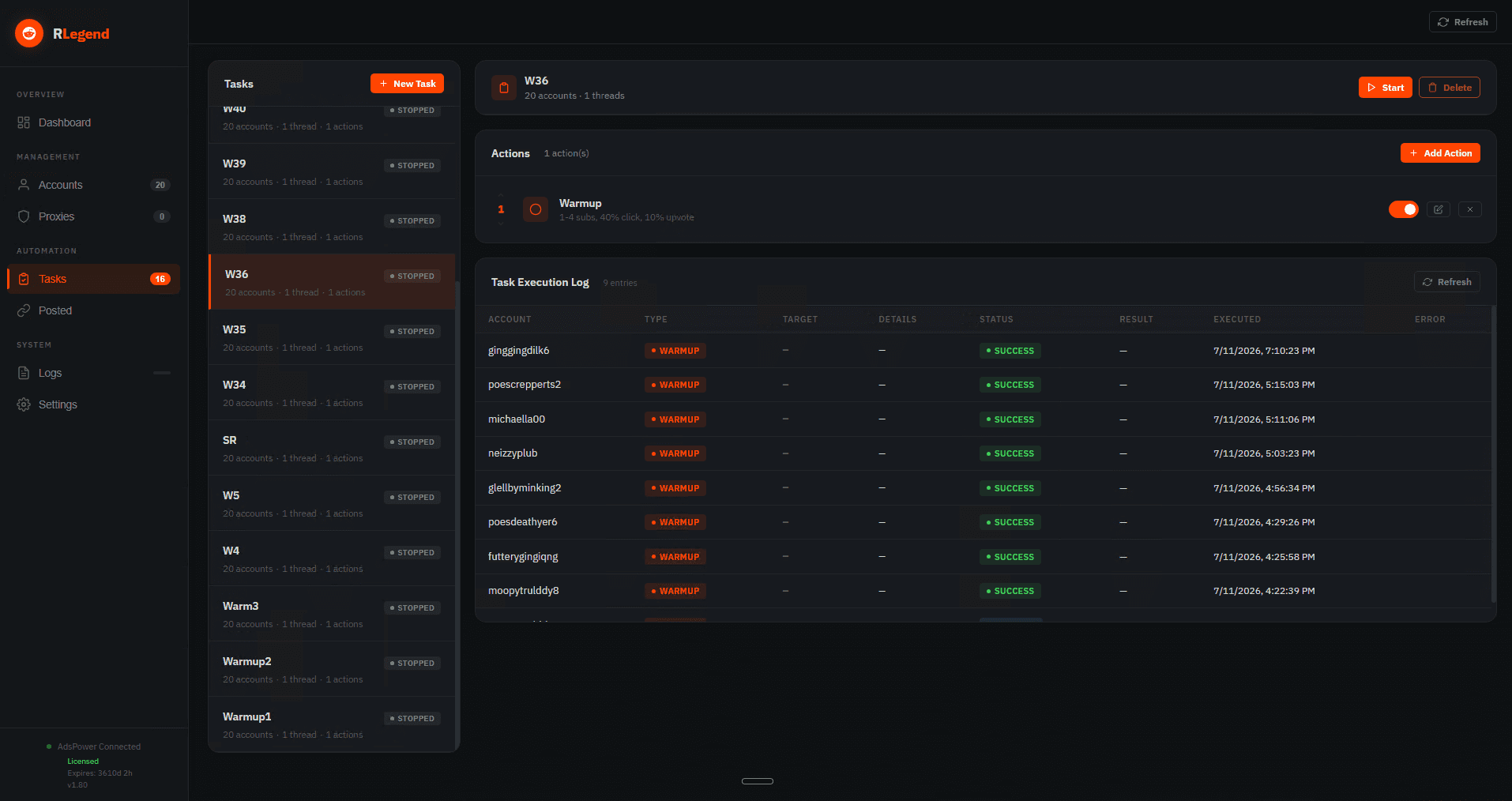The width and height of the screenshot is (1512, 801).
Task: Select task W5 in the list
Action: tap(332, 503)
